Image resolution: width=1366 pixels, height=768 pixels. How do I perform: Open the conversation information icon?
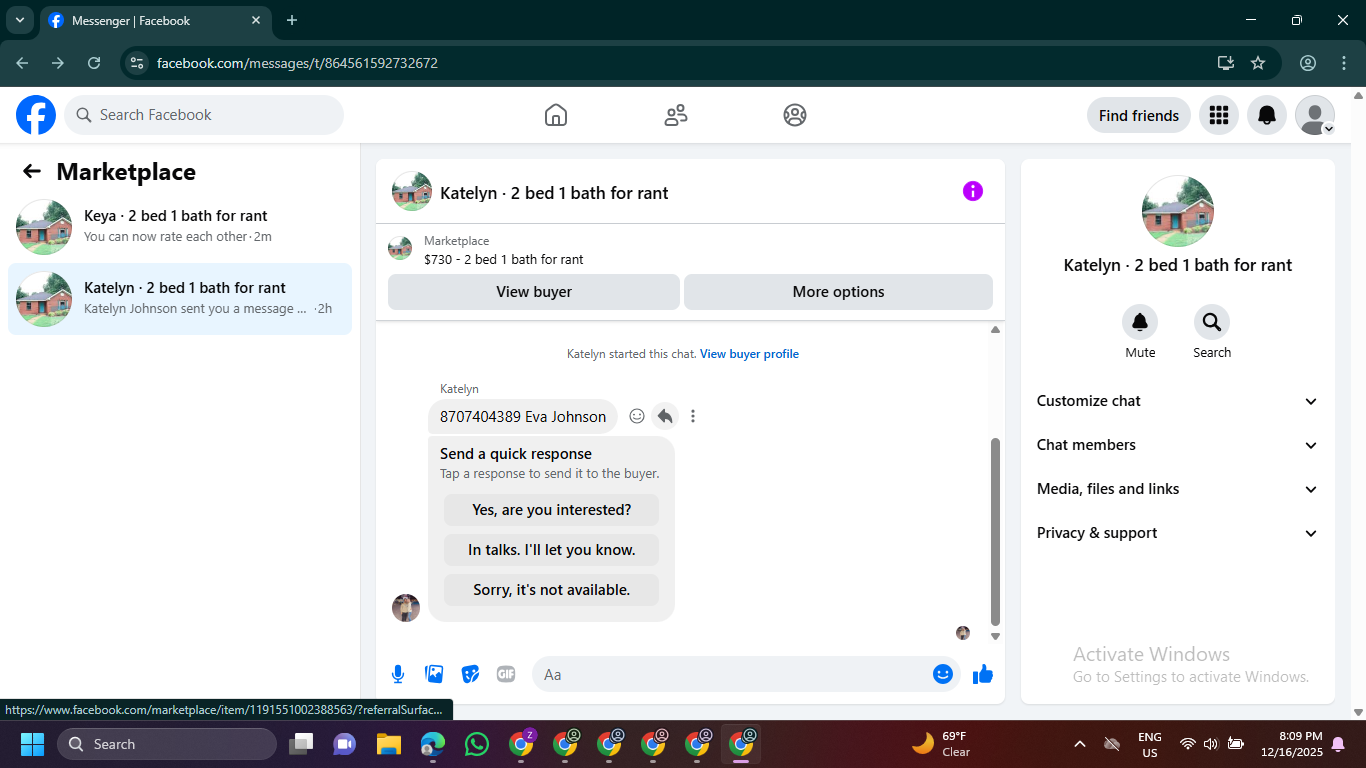point(973,191)
